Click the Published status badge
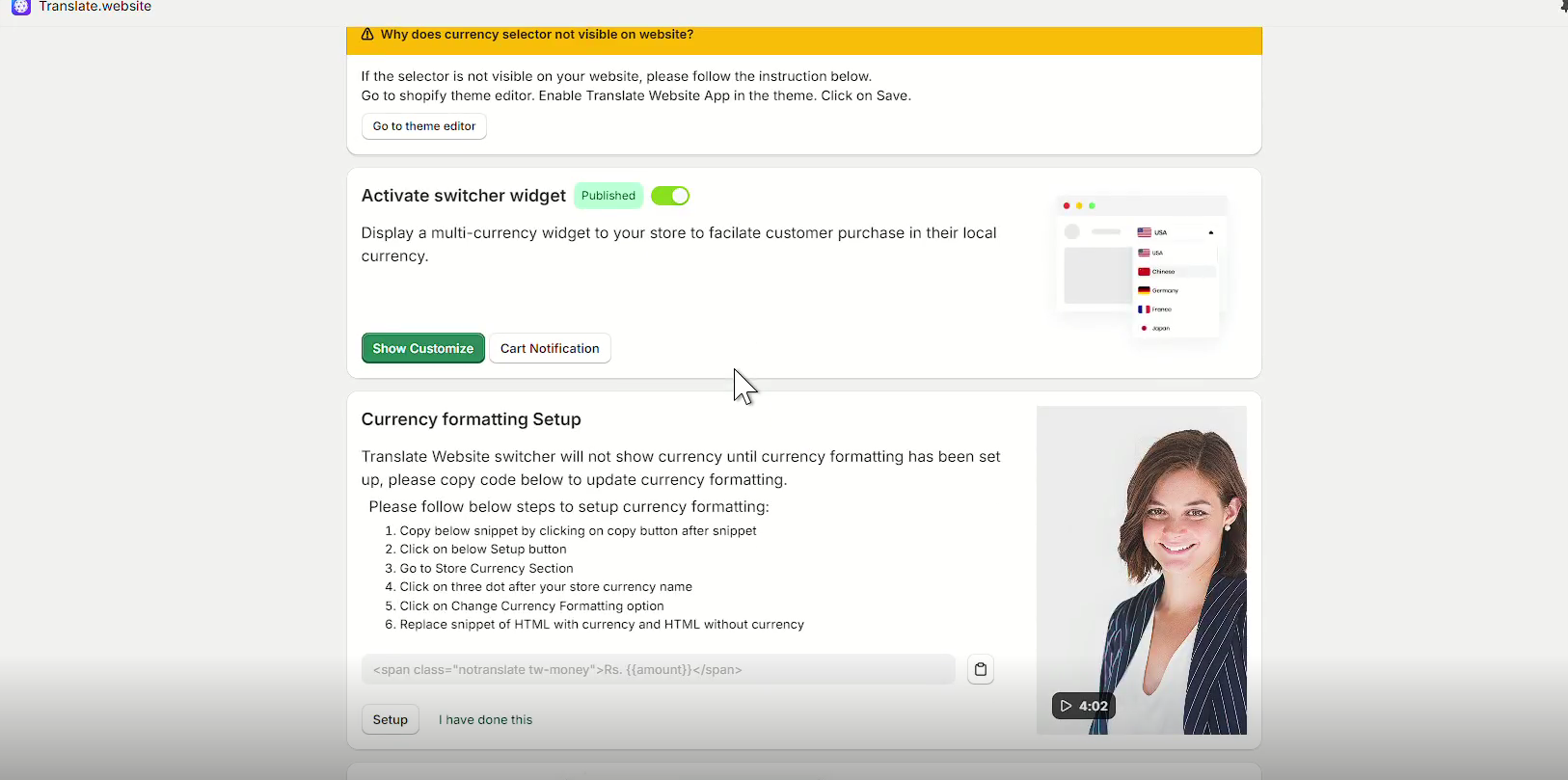 (x=608, y=196)
